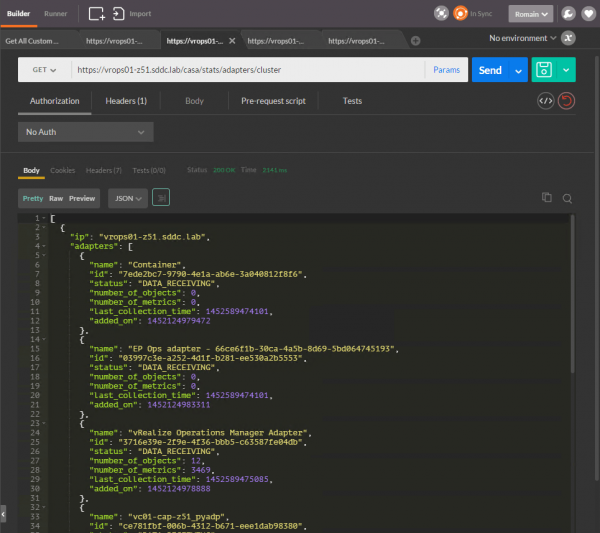This screenshot has width=600, height=533.
Task: Click the "vRealize Operations Manager Adapter" name value
Action: (218, 433)
